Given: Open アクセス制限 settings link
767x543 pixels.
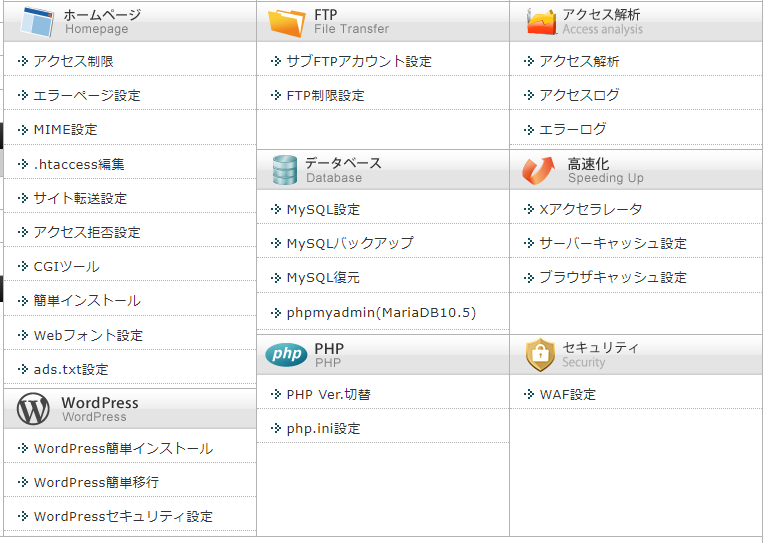Looking at the screenshot, I should (73, 61).
